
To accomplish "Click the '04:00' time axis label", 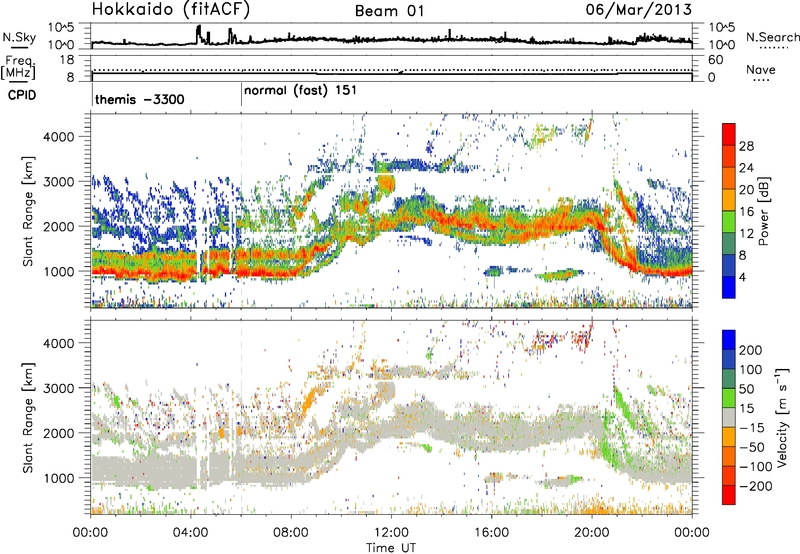I will pyautogui.click(x=191, y=533).
